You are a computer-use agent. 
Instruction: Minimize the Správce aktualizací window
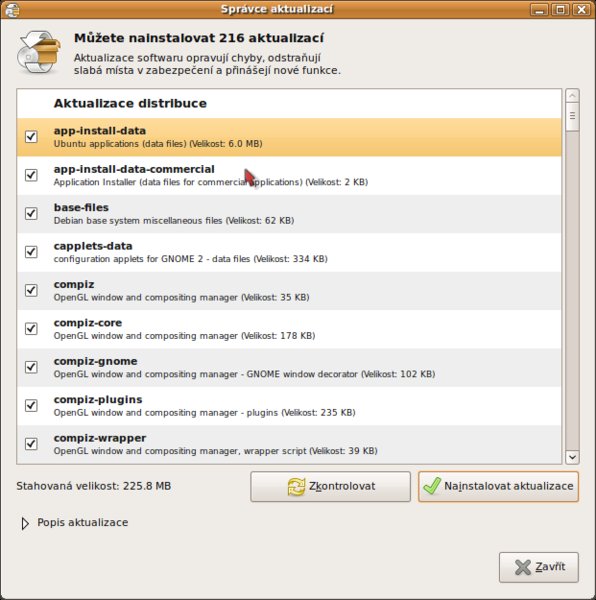point(539,9)
